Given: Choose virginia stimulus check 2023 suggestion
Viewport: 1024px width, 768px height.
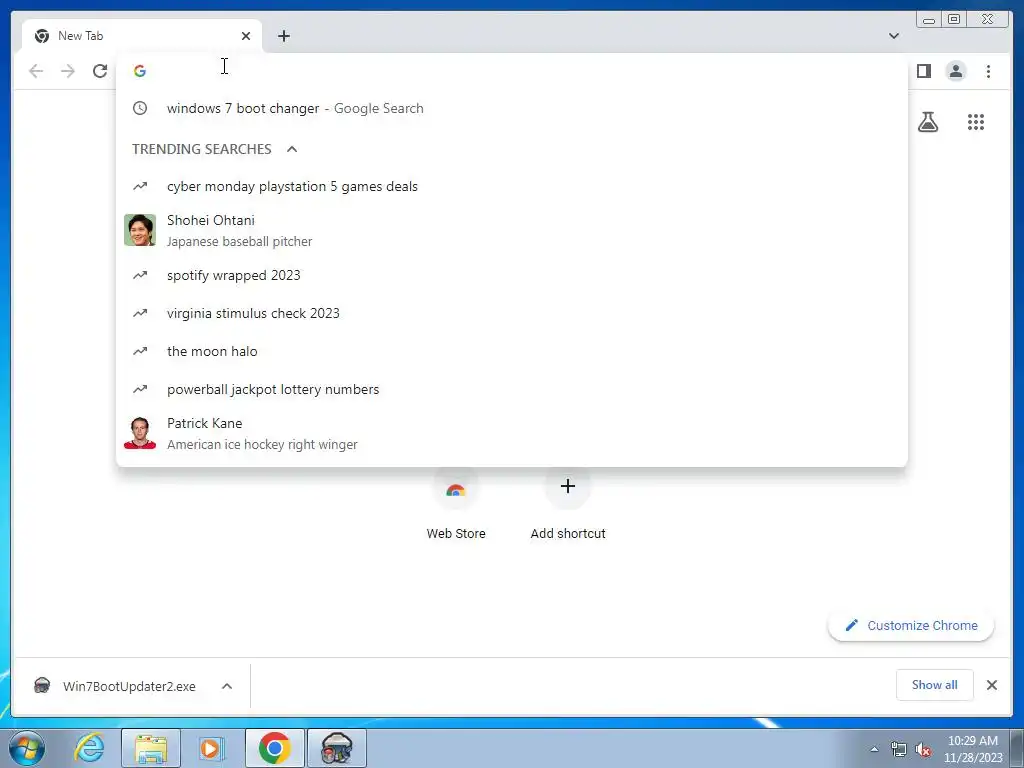Looking at the screenshot, I should pos(511,313).
